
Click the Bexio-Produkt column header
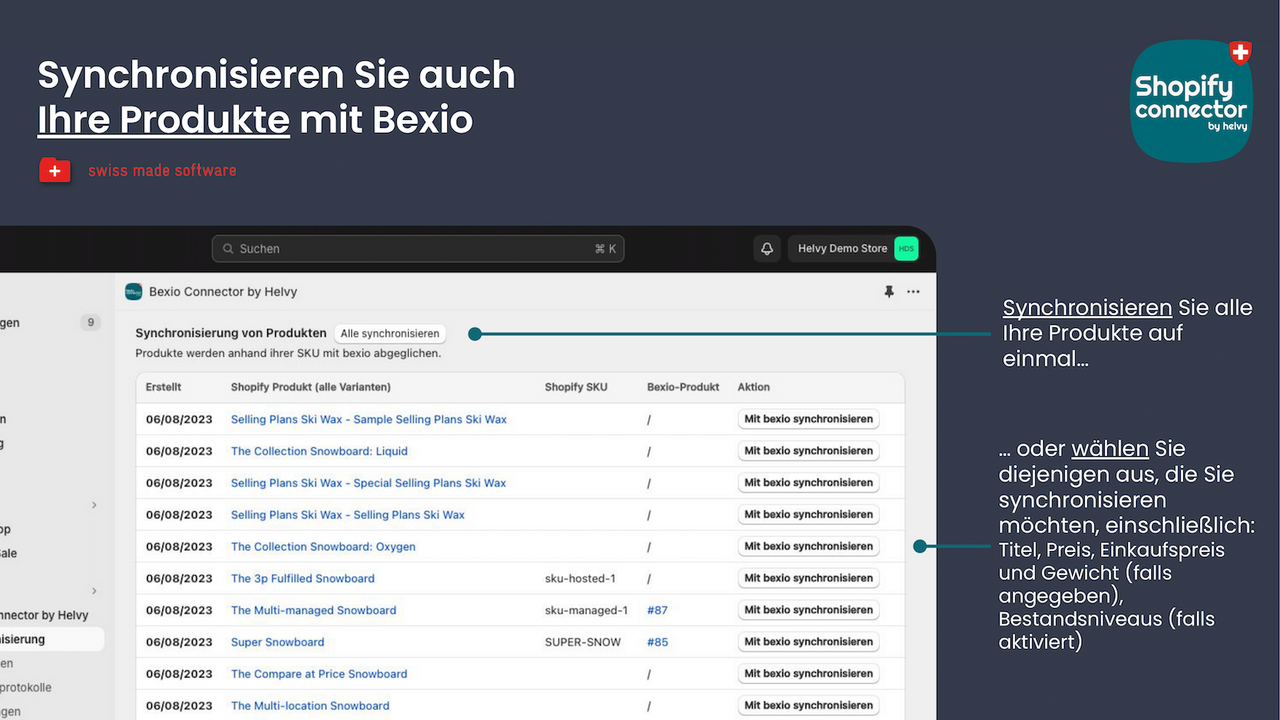(683, 387)
